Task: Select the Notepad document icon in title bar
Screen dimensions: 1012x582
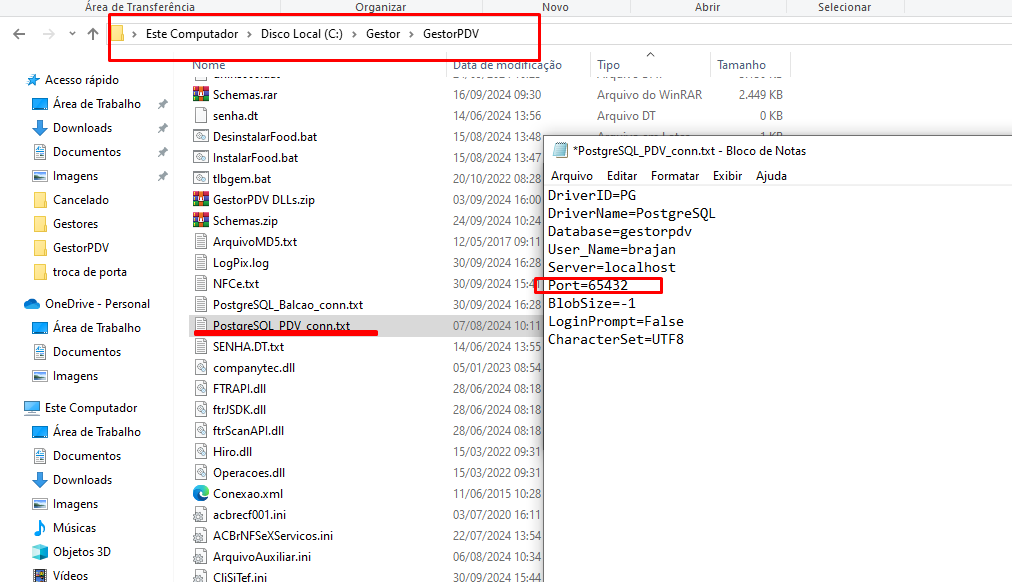Action: click(561, 150)
